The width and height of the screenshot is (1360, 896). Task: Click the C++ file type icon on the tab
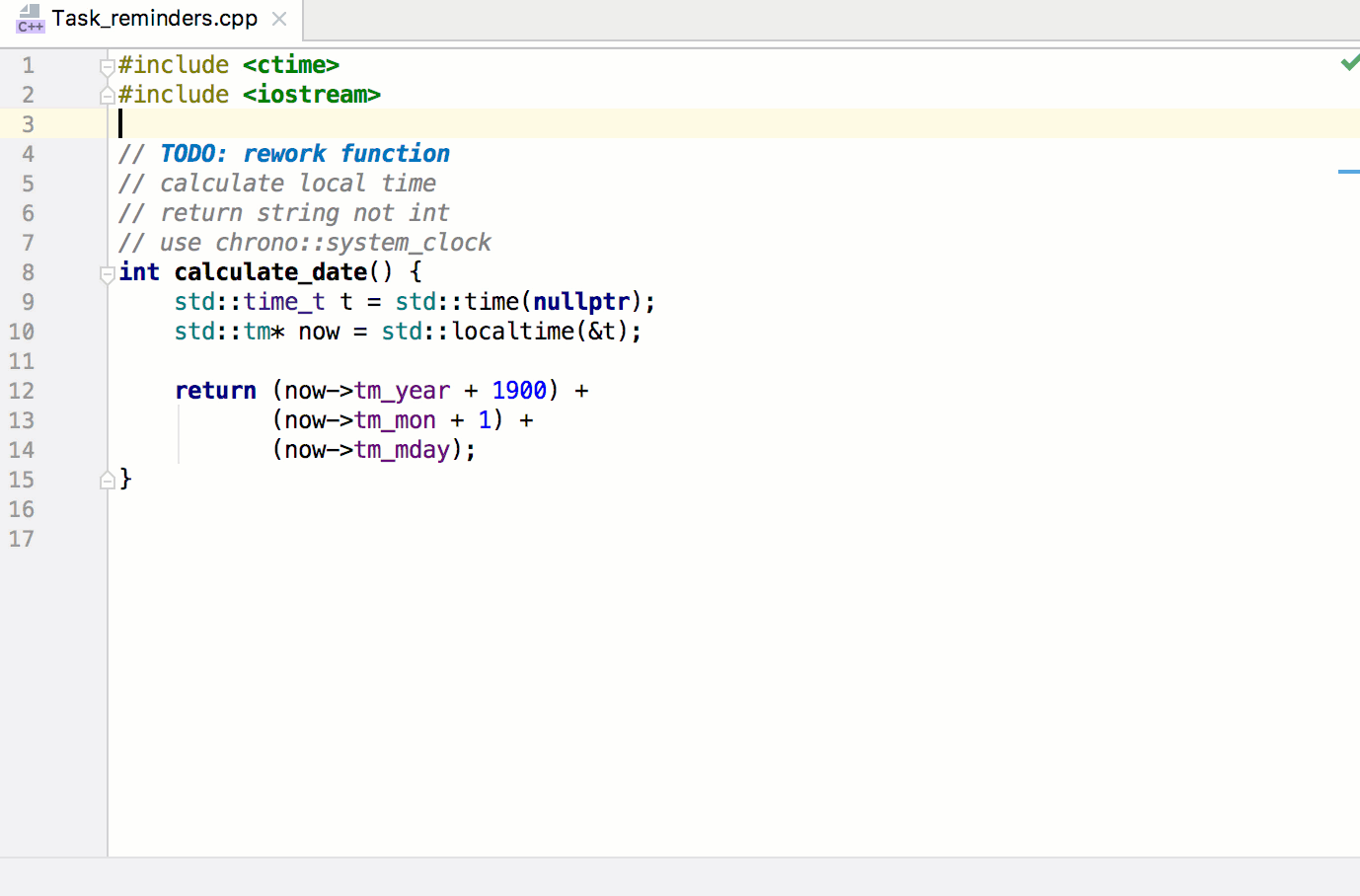click(x=30, y=19)
